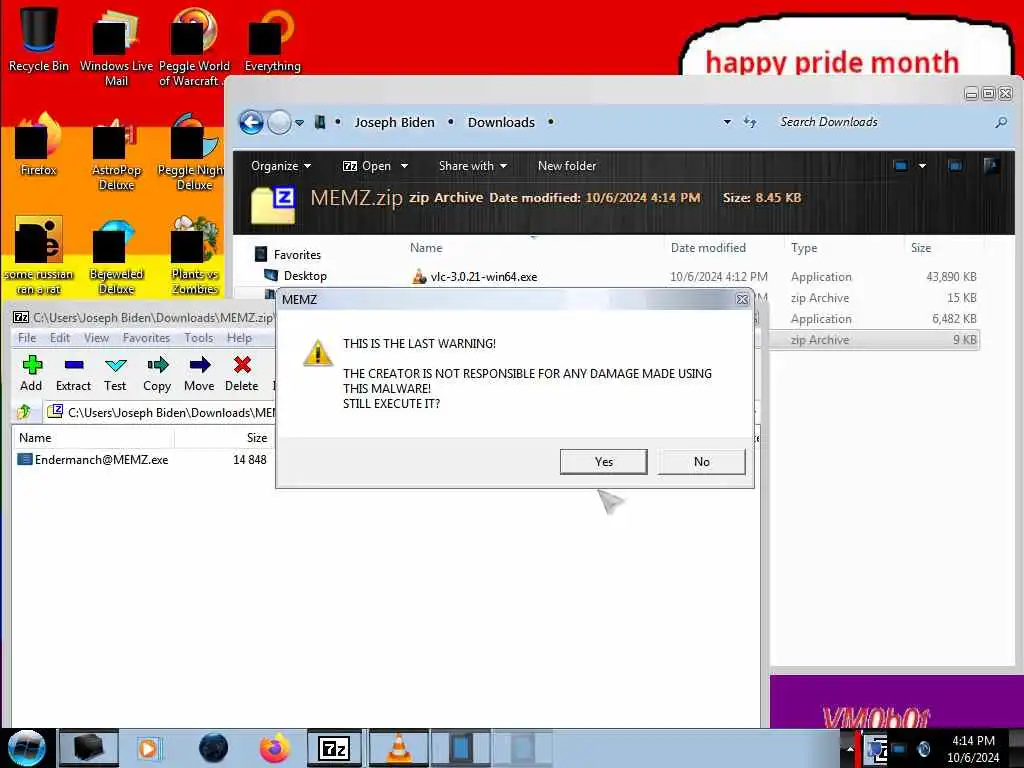Viewport: 1024px width, 768px height.
Task: Click 7-Zip icon in the taskbar
Action: pyautogui.click(x=334, y=748)
